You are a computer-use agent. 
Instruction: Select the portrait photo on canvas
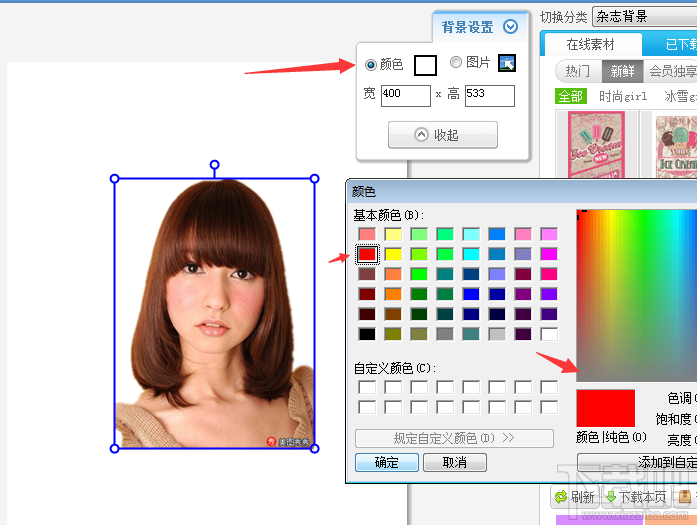pos(214,313)
